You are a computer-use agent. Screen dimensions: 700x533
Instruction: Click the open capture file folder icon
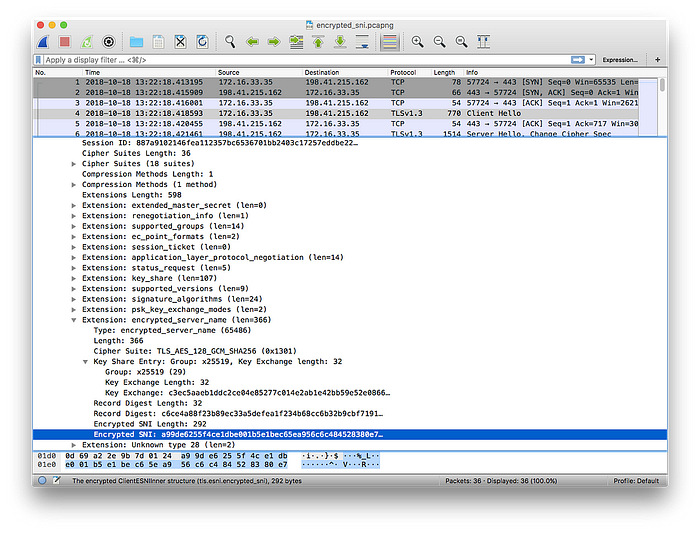point(136,42)
